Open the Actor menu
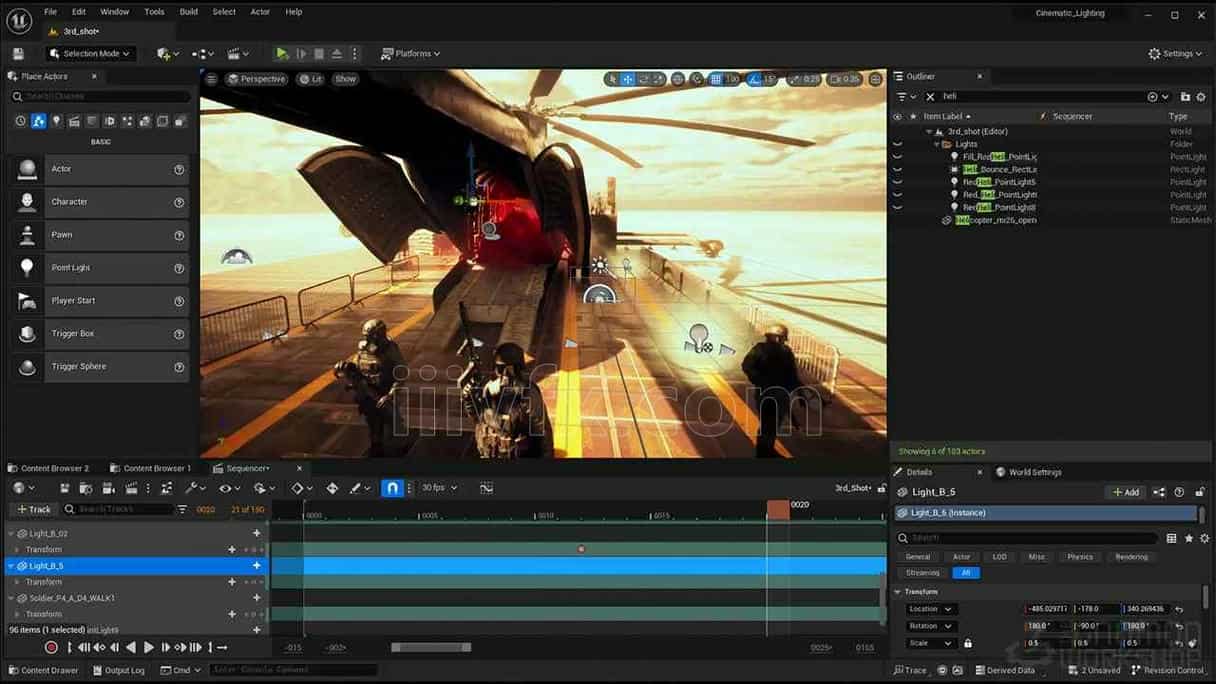1216x684 pixels. tap(260, 12)
